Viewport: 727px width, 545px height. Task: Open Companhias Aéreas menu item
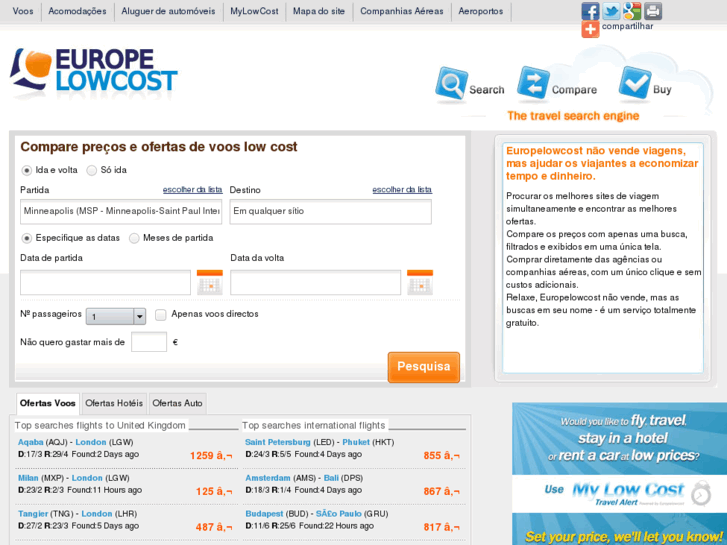coord(402,11)
